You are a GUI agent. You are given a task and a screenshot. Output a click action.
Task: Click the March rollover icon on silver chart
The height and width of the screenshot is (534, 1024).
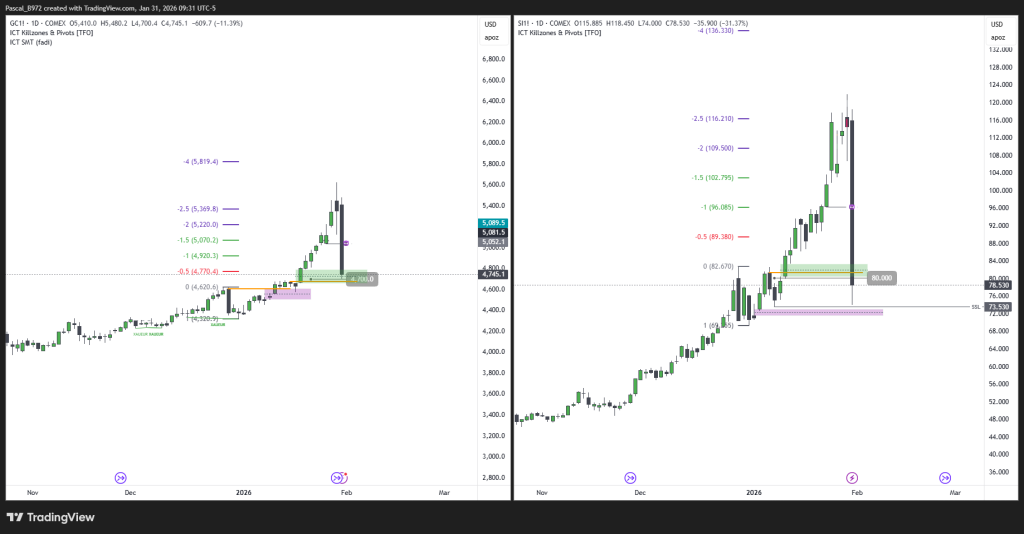[x=944, y=478]
